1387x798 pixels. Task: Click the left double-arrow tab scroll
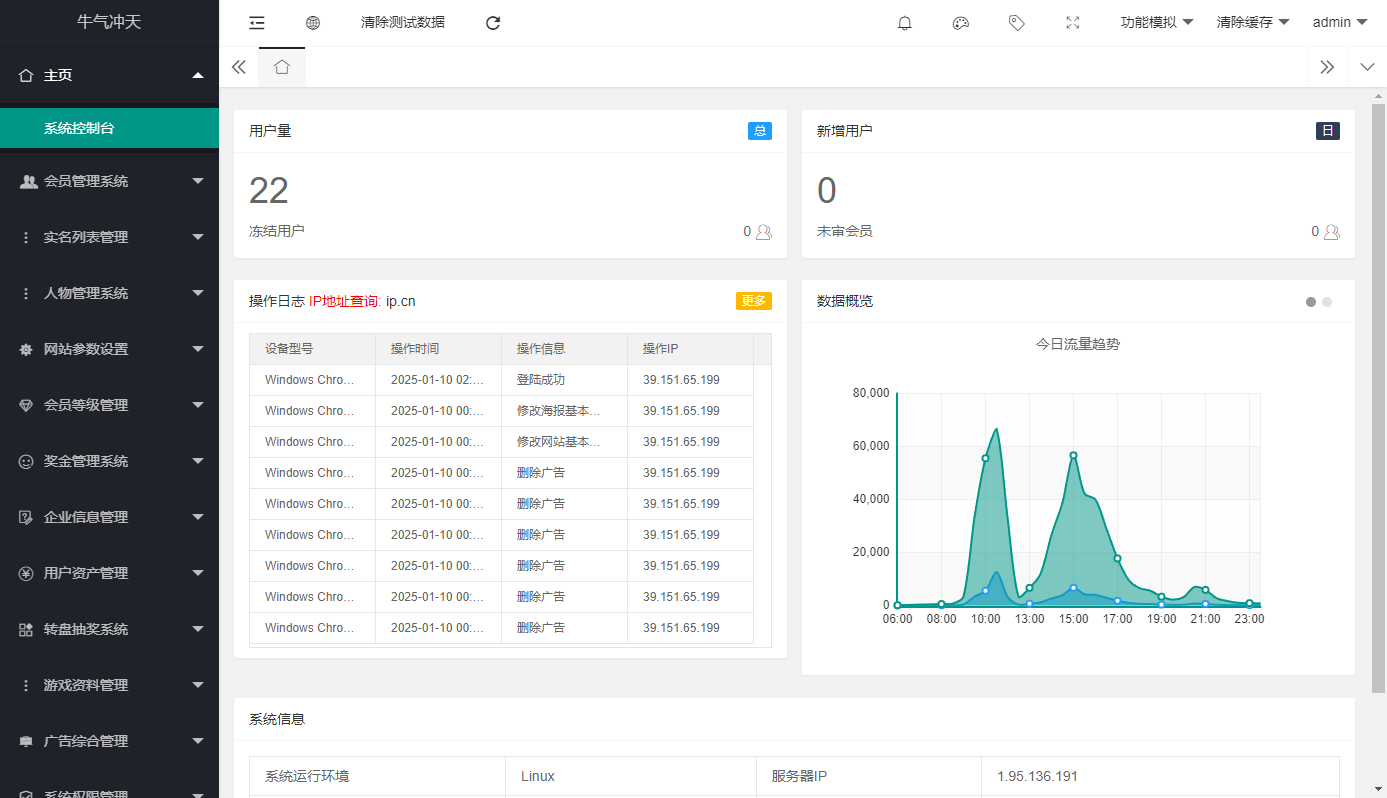(x=238, y=67)
